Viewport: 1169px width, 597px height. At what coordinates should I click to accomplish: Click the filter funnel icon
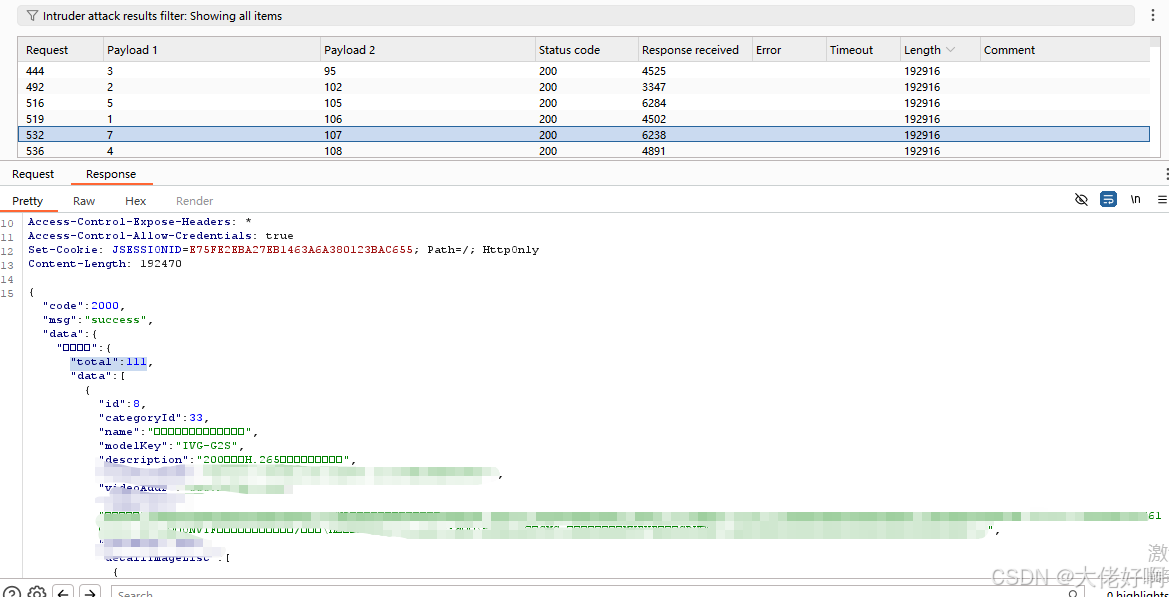pyautogui.click(x=32, y=16)
